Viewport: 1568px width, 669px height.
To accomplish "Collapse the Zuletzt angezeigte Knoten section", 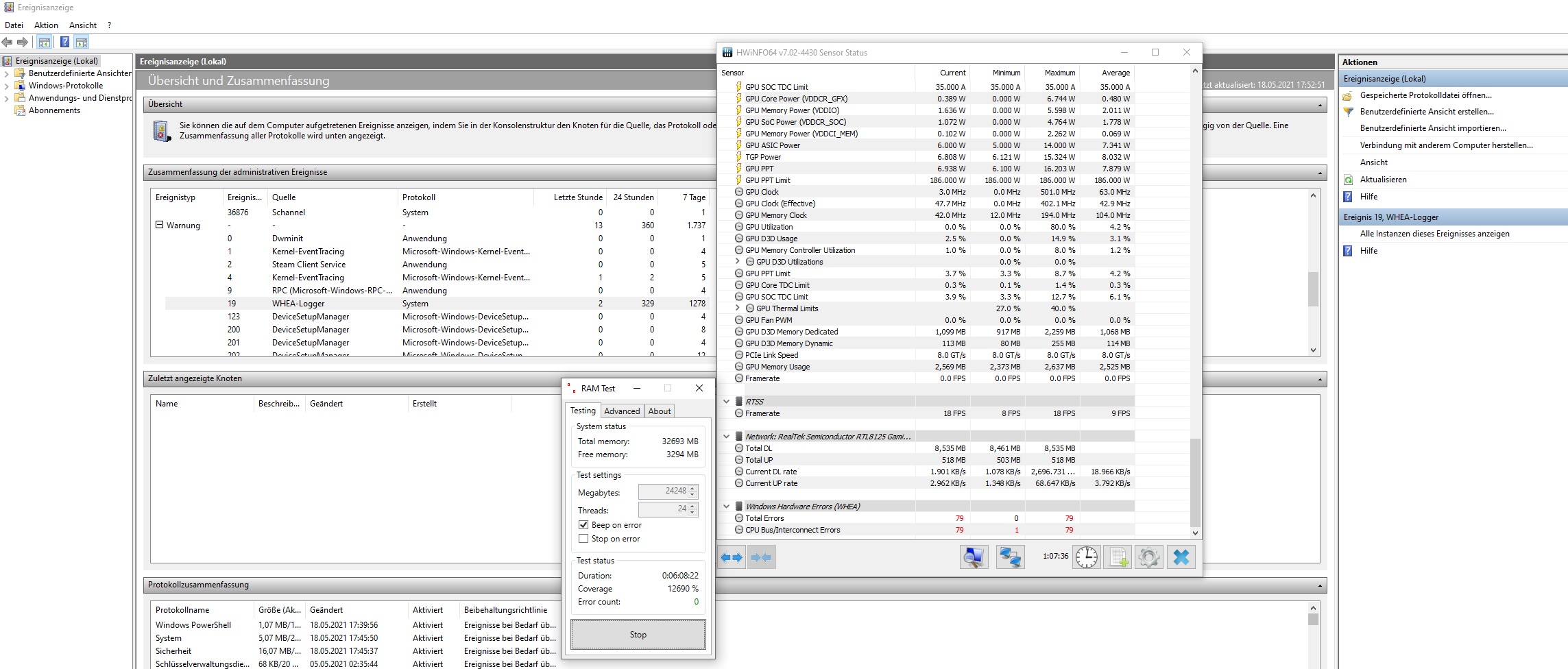I will (x=1320, y=379).
